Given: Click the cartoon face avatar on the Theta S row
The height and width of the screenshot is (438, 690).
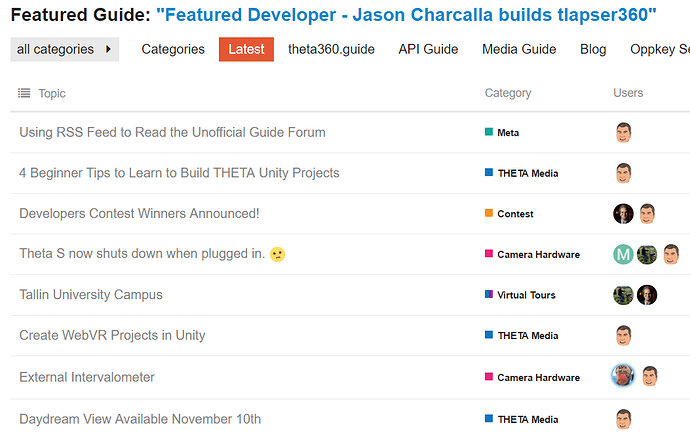Looking at the screenshot, I should [x=671, y=254].
